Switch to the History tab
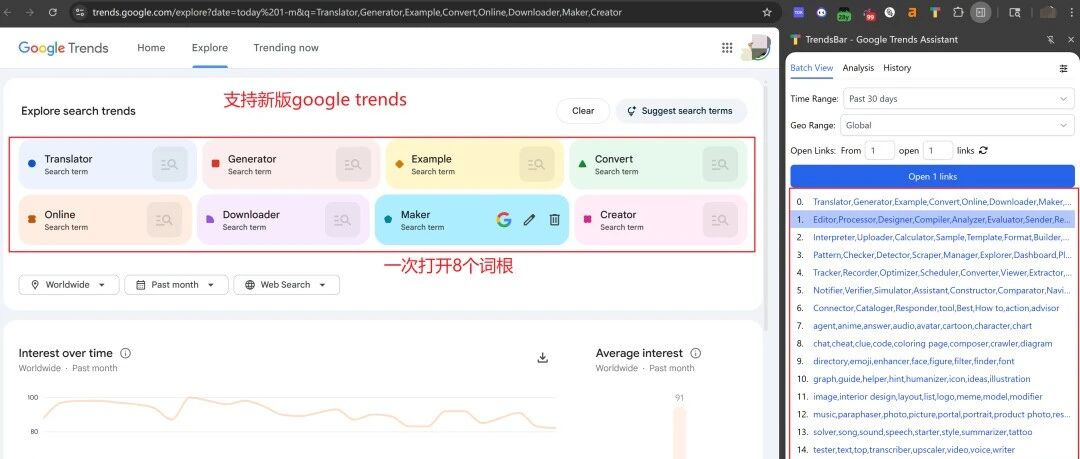This screenshot has width=1080, height=459. click(897, 68)
